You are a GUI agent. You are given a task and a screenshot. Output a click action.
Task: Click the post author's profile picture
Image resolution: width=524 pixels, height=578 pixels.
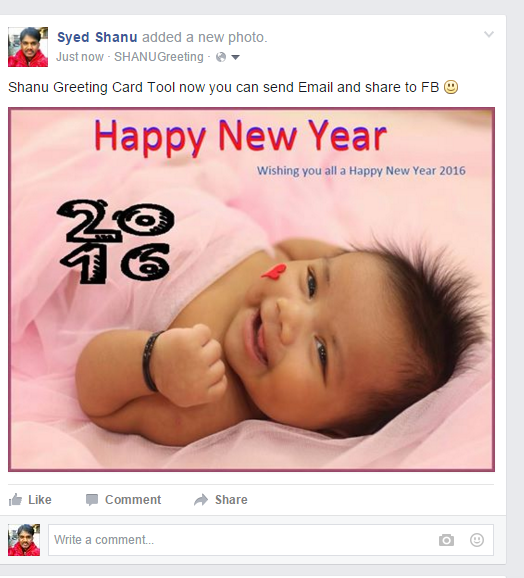pyautogui.click(x=28, y=47)
